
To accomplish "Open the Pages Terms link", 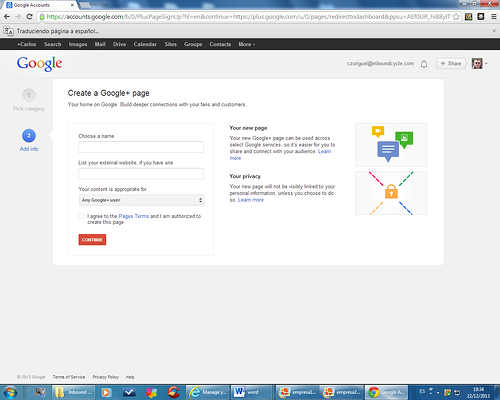I will click(134, 216).
